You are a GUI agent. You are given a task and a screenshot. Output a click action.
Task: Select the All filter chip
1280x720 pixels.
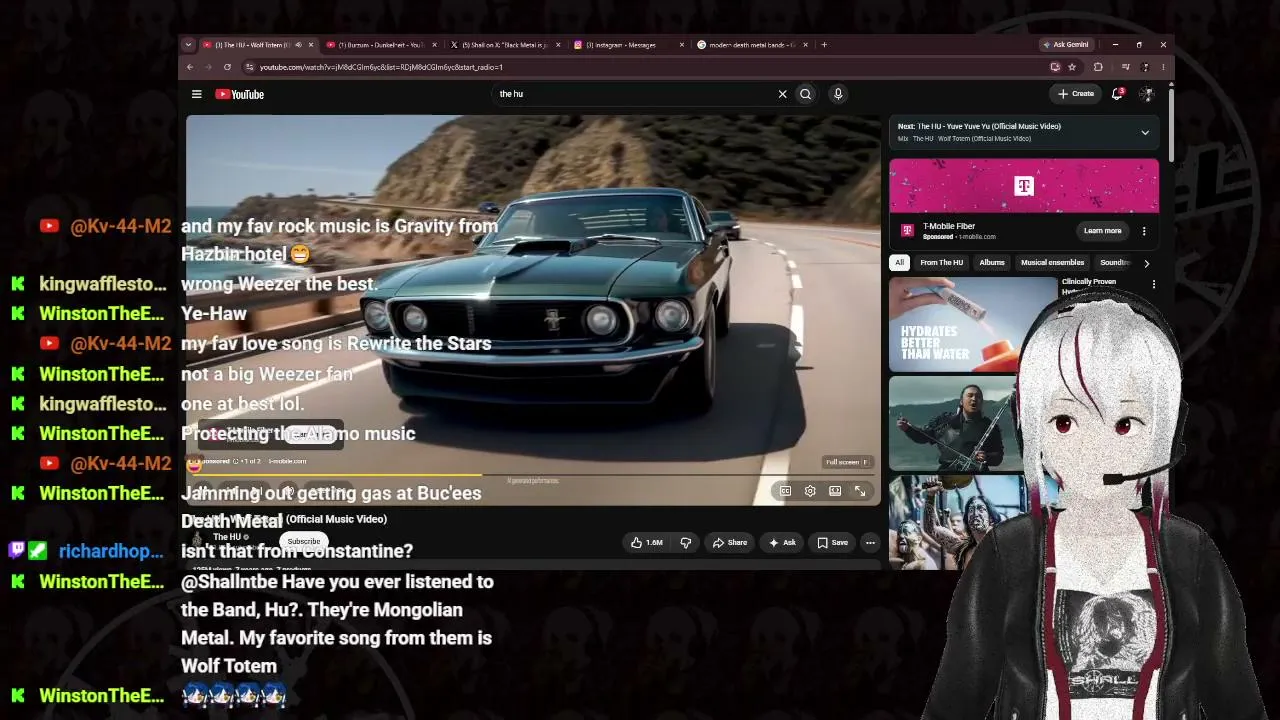pyautogui.click(x=899, y=263)
